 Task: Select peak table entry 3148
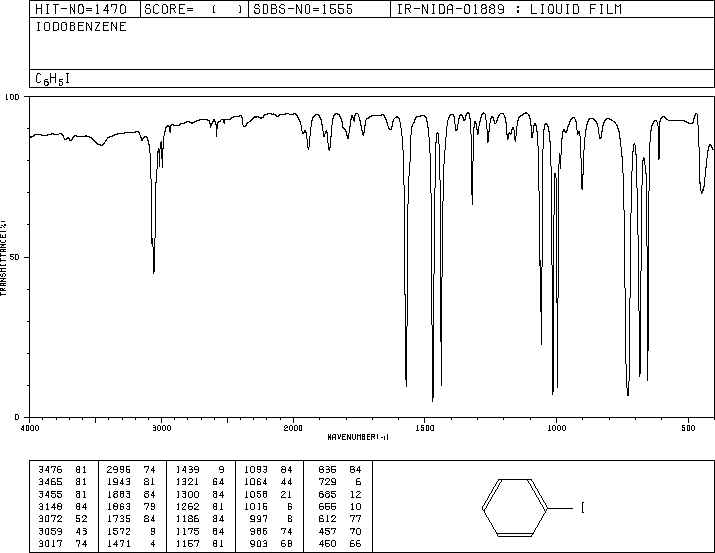point(50,506)
